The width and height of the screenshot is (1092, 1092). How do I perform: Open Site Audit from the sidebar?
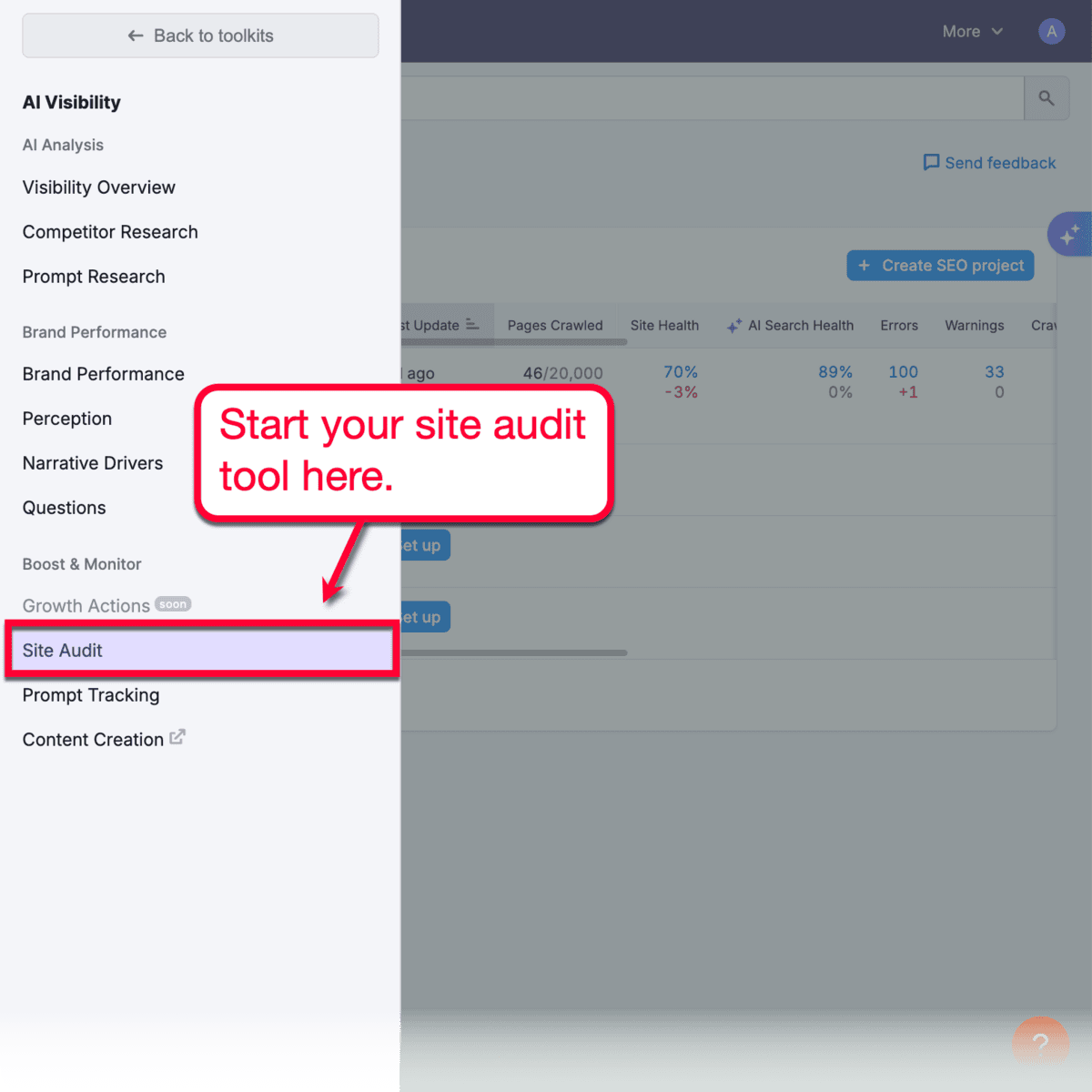(x=62, y=650)
